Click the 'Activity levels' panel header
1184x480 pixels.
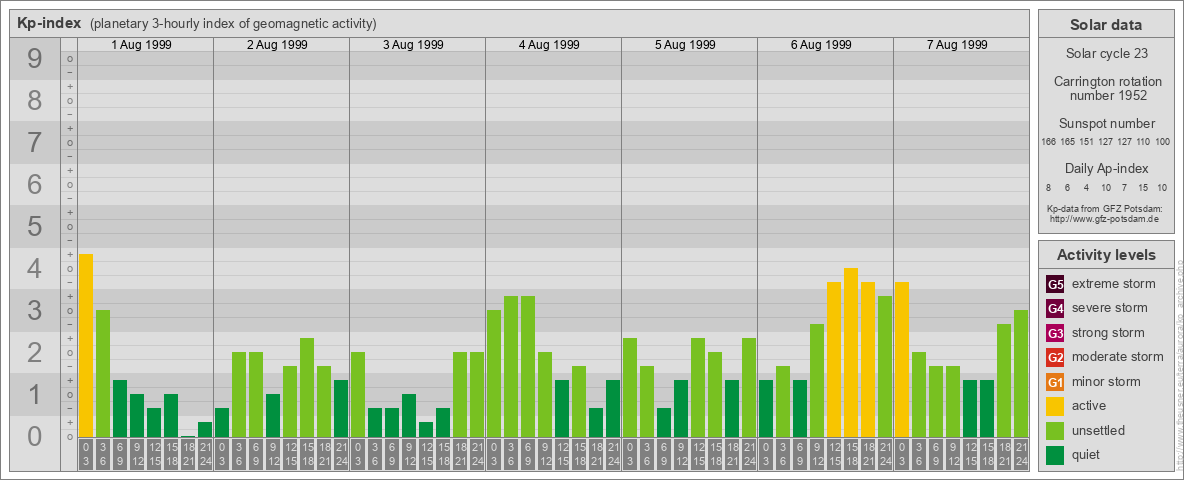(1106, 255)
